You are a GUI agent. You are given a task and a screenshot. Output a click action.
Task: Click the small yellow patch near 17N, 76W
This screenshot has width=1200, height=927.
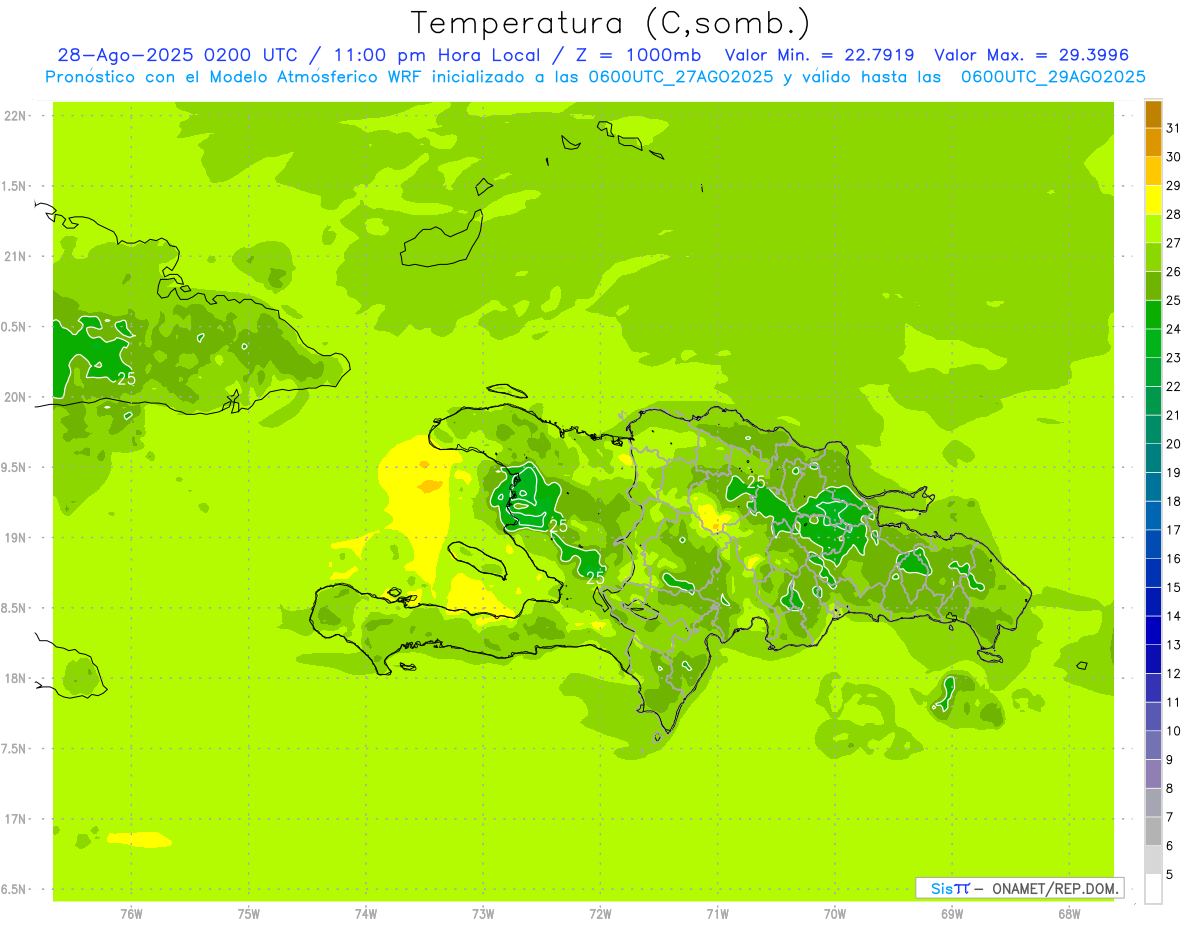tap(139, 840)
